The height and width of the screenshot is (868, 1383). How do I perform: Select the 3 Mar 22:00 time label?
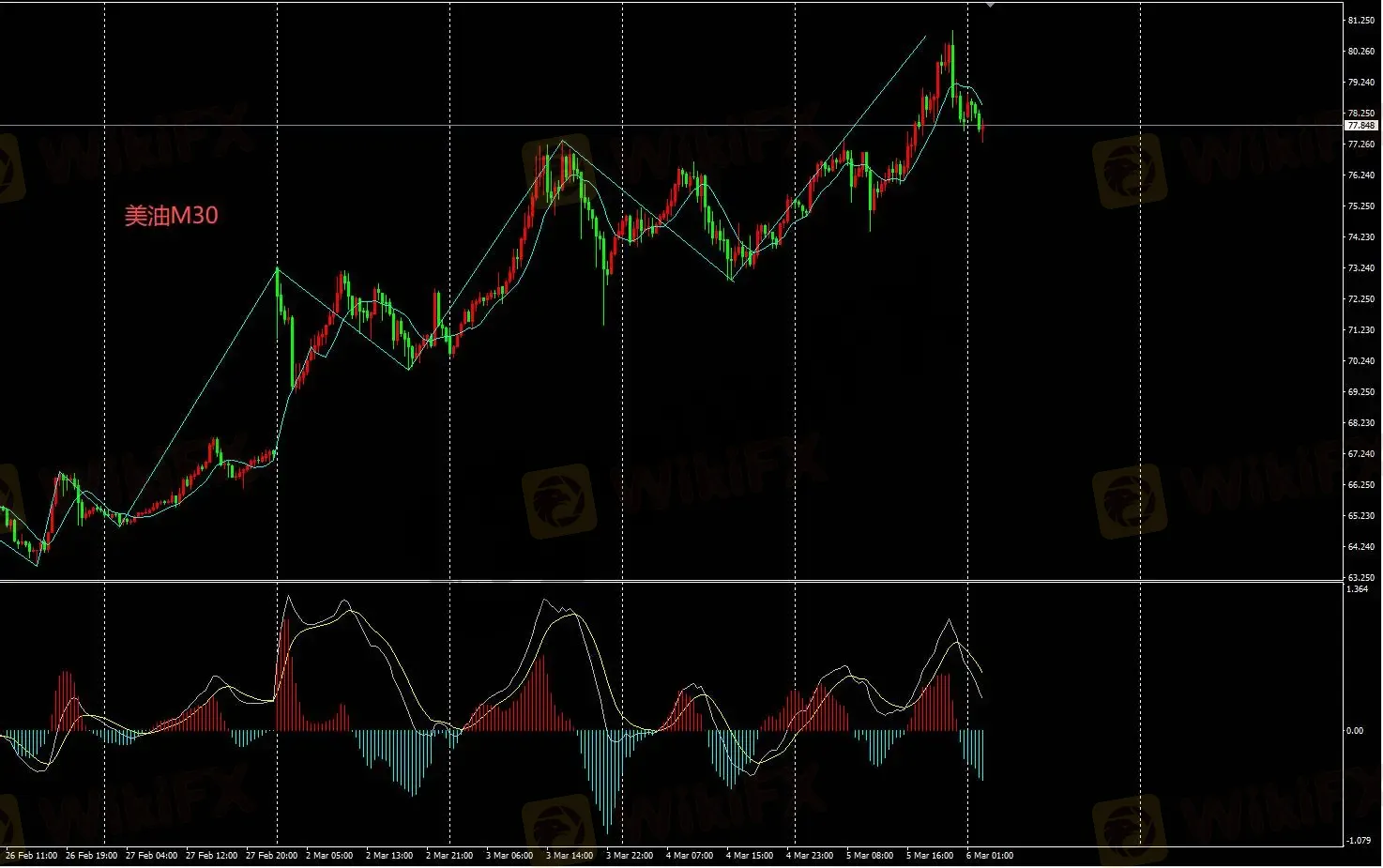[x=630, y=856]
